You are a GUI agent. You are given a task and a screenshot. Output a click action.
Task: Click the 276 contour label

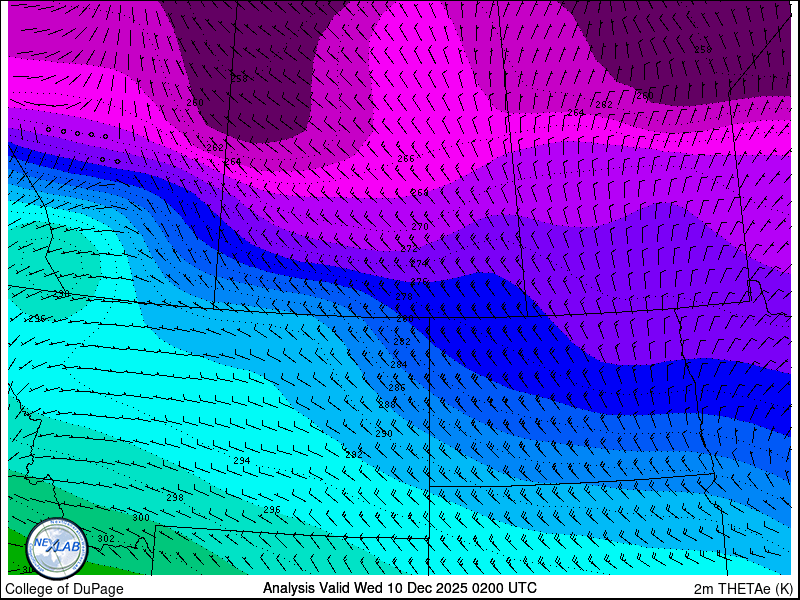click(x=419, y=282)
